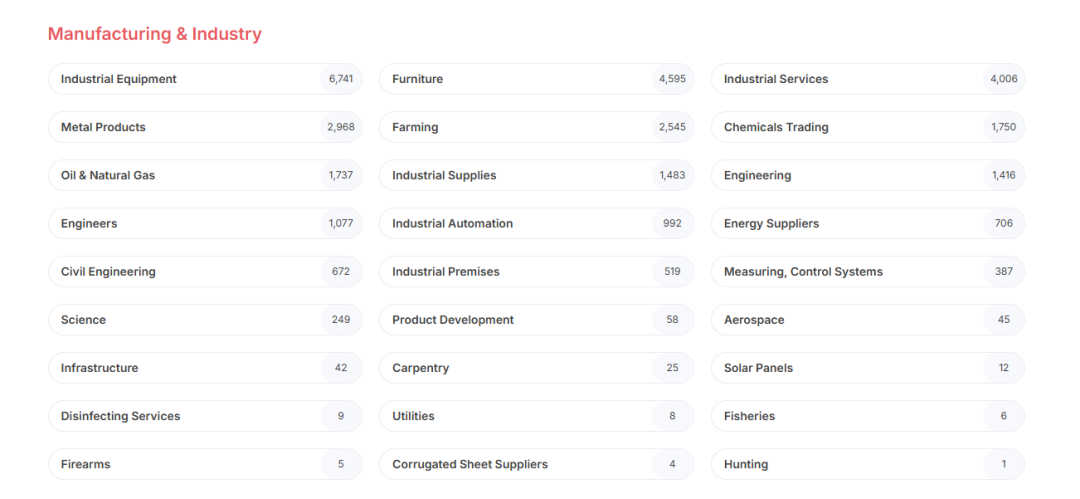Click the Civil Engineering category

[205, 272]
